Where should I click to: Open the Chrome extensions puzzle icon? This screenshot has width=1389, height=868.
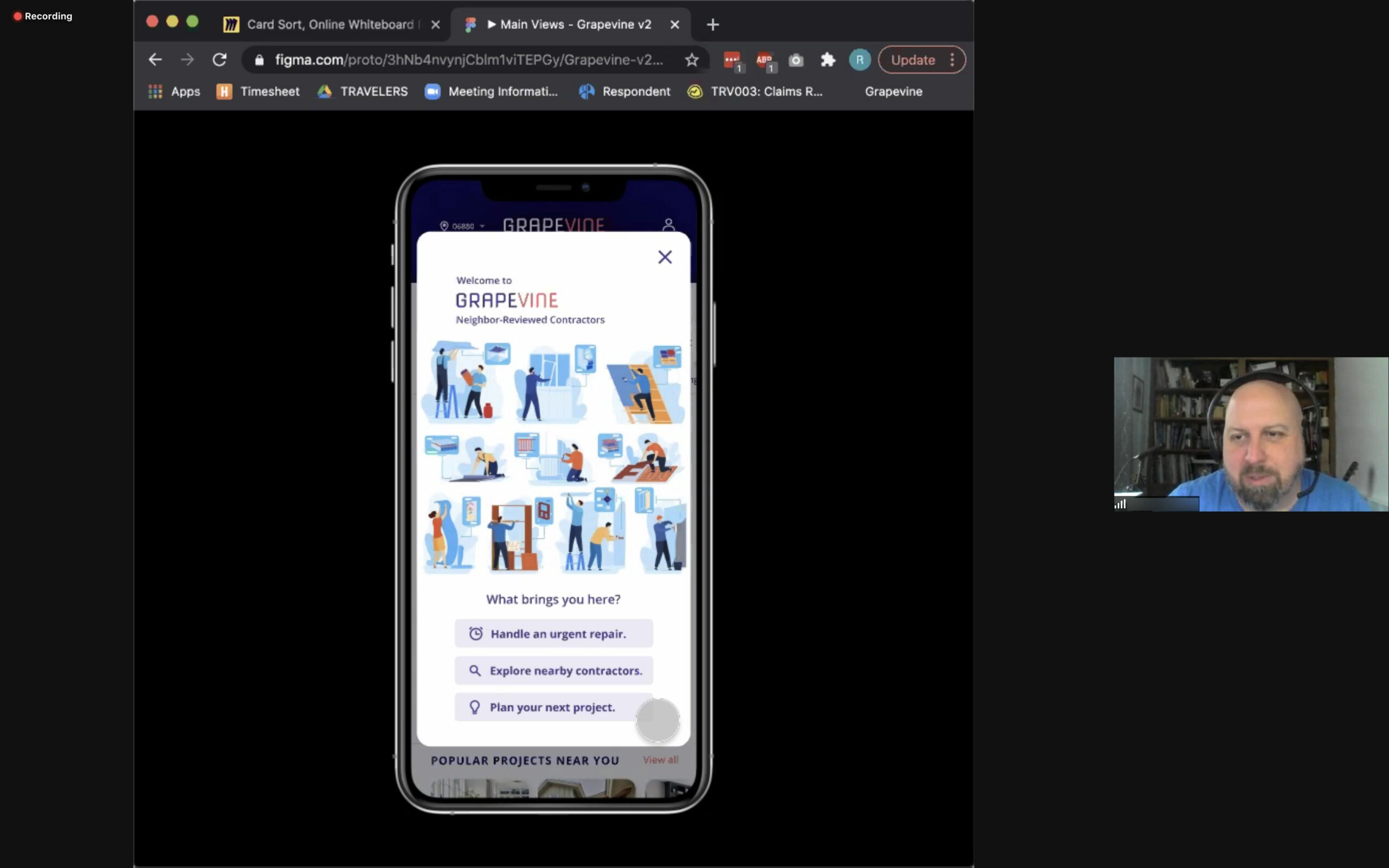[827, 60]
